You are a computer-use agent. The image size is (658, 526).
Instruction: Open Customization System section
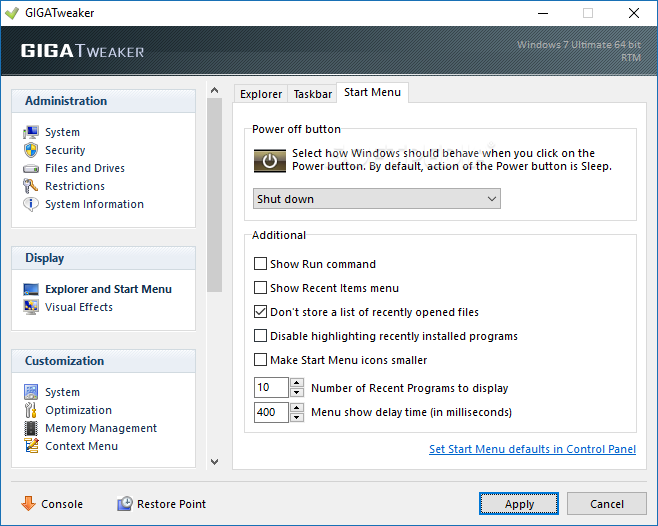pyautogui.click(x=62, y=392)
